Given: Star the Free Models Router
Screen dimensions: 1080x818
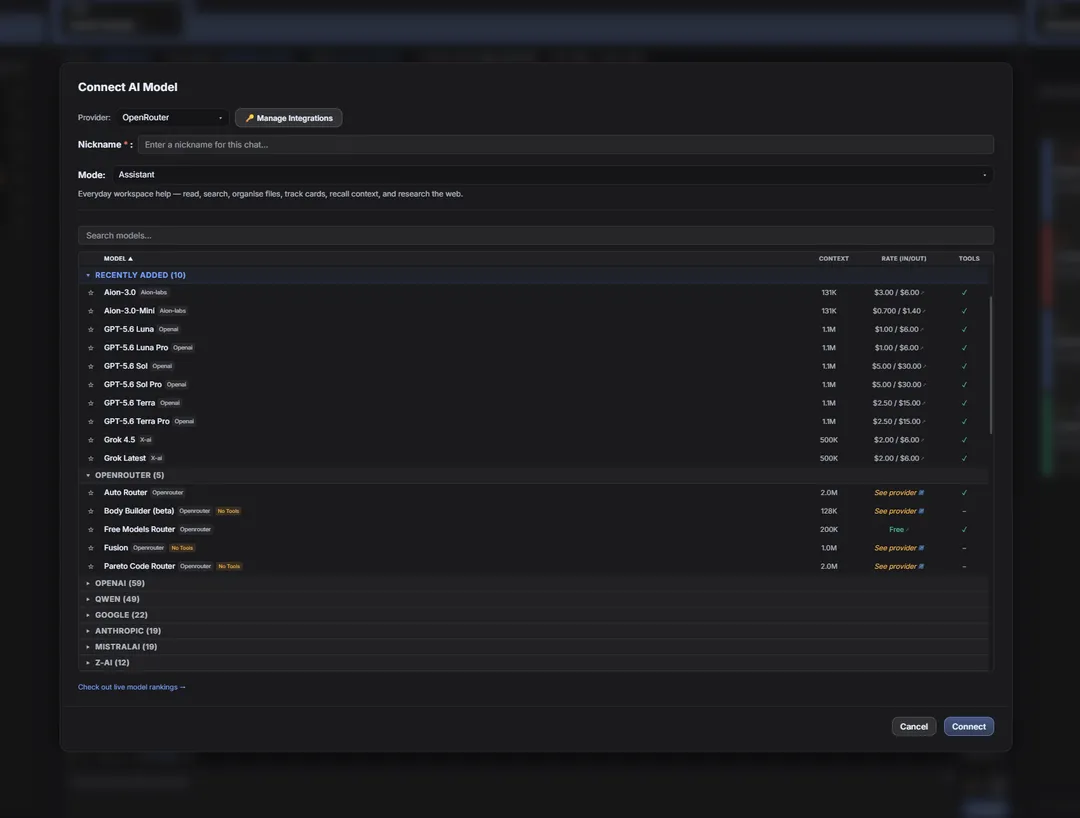Looking at the screenshot, I should (91, 529).
